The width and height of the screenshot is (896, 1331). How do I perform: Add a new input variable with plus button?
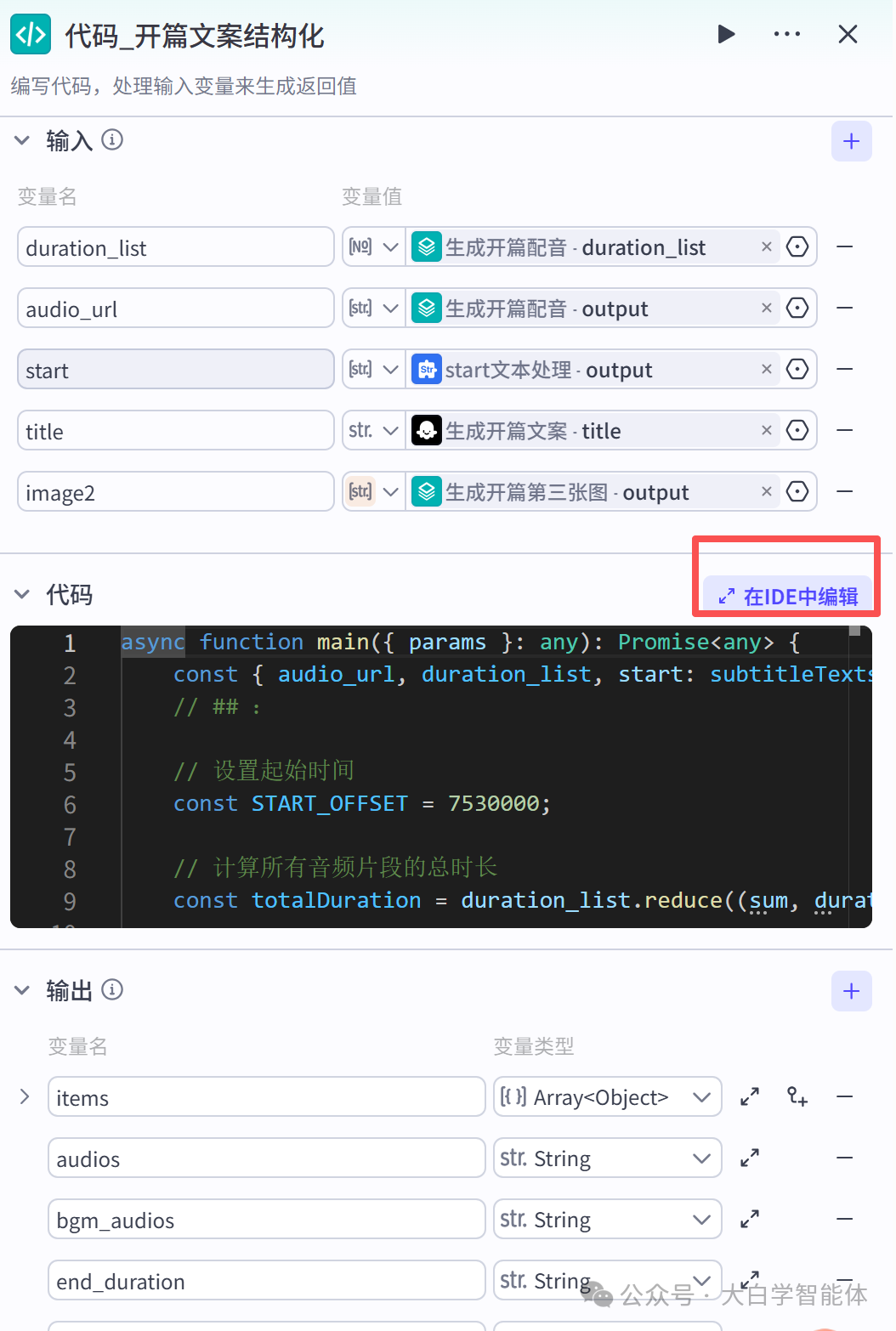pyautogui.click(x=851, y=140)
